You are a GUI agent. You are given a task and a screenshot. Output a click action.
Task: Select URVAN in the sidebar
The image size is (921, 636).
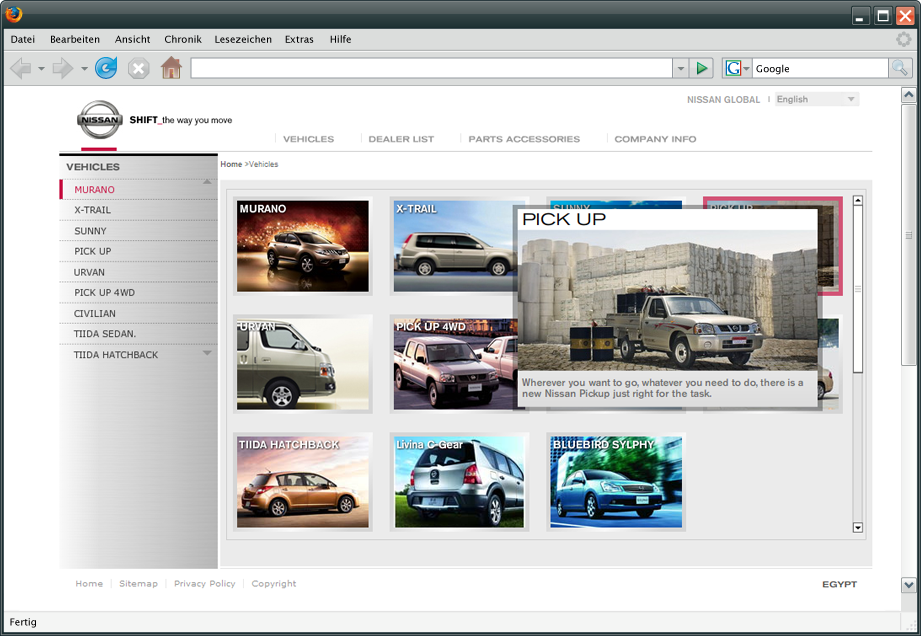pos(139,272)
